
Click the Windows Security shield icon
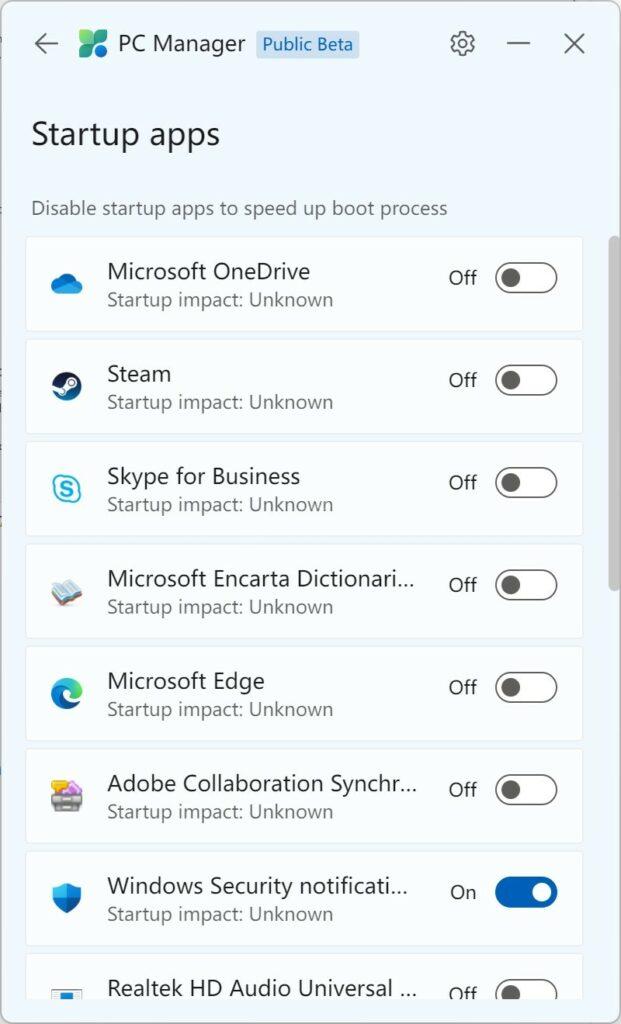67,898
